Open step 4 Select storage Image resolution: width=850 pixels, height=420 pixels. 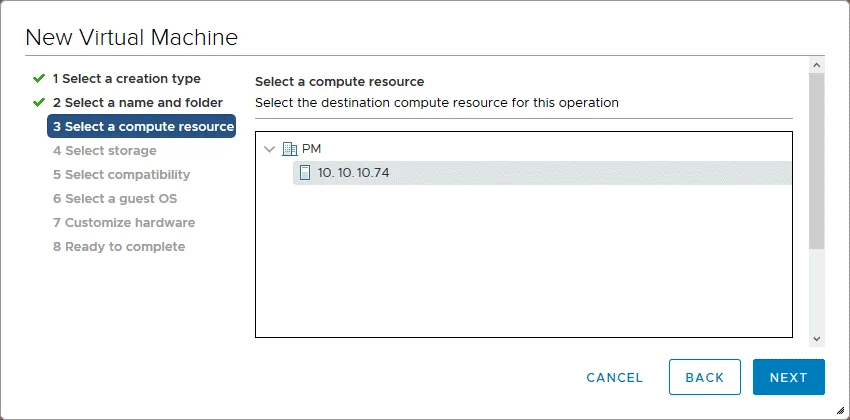pyautogui.click(x=104, y=150)
